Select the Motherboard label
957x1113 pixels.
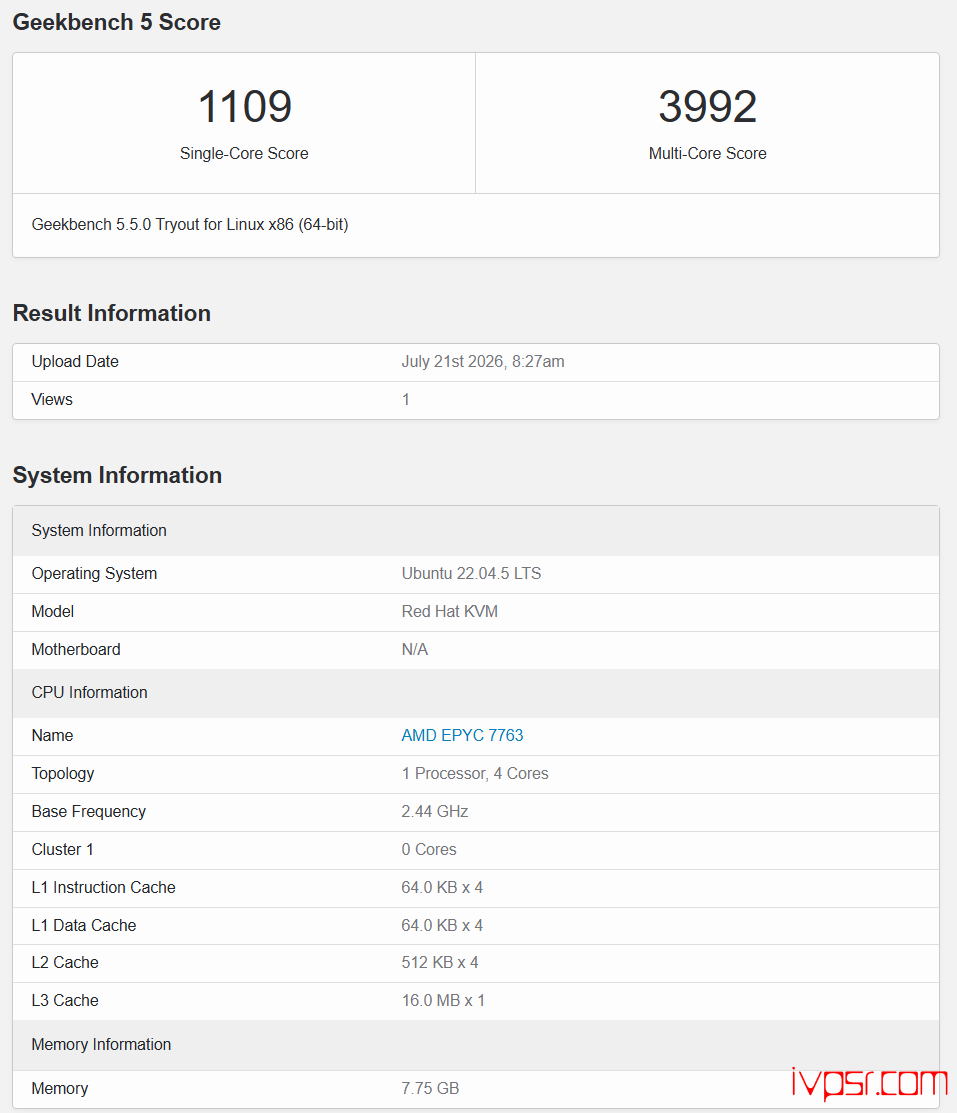pos(76,649)
